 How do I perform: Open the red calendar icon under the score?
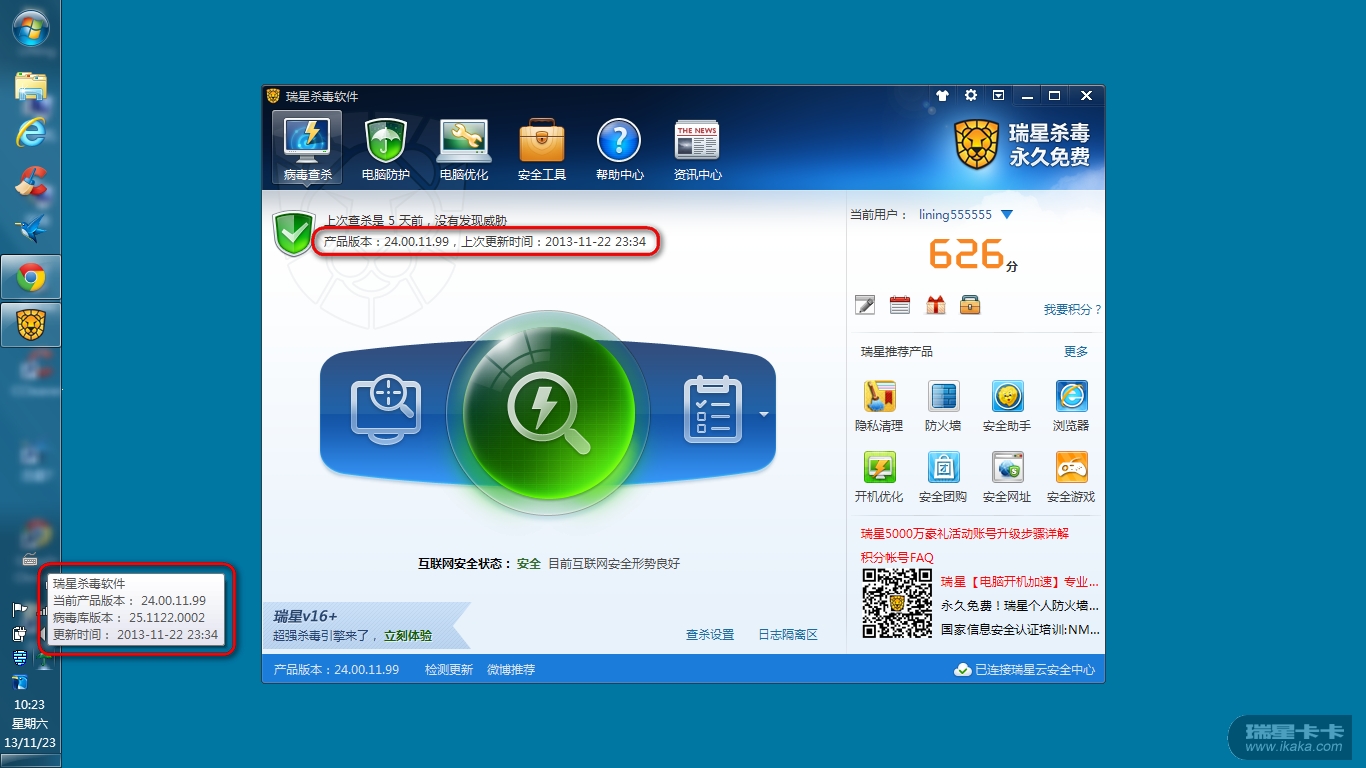(900, 305)
